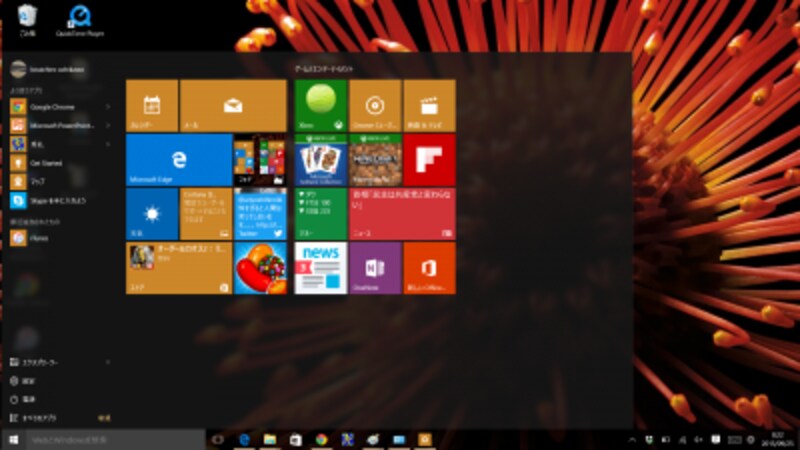This screenshot has width=800, height=450.
Task: Expand Google Chrome jump list arrow
Action: (108, 107)
